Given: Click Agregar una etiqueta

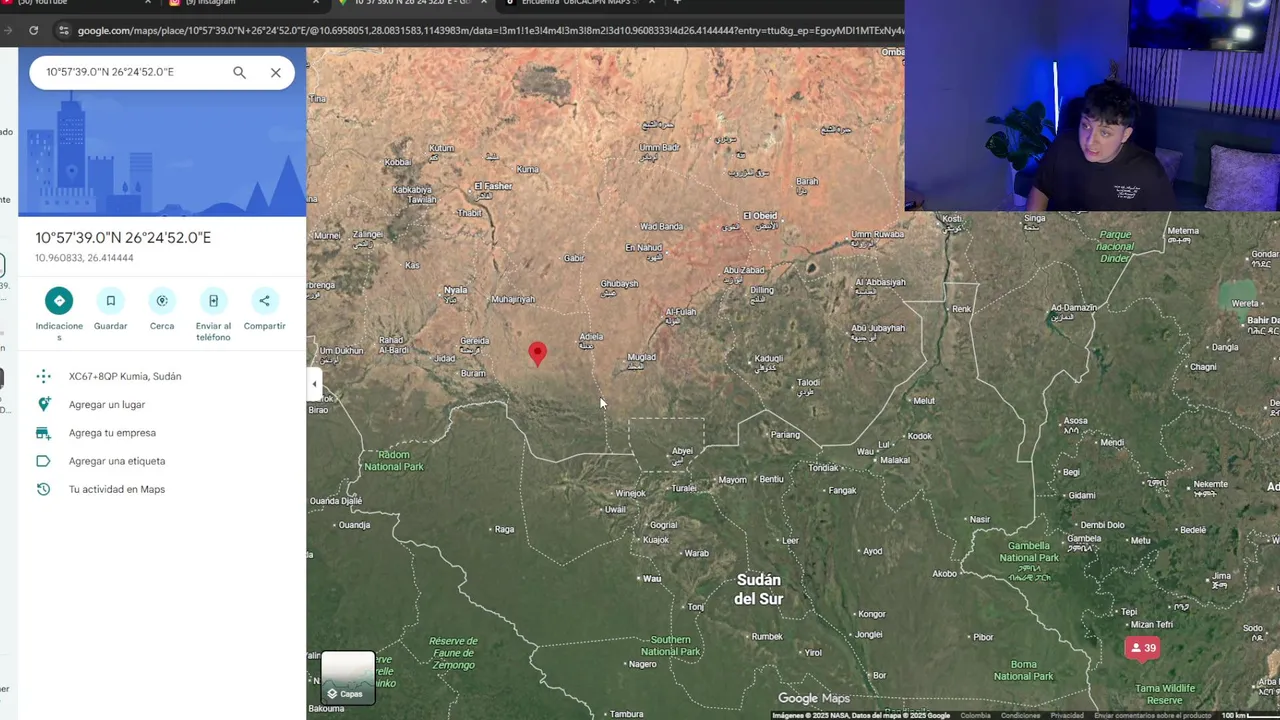Looking at the screenshot, I should (117, 461).
